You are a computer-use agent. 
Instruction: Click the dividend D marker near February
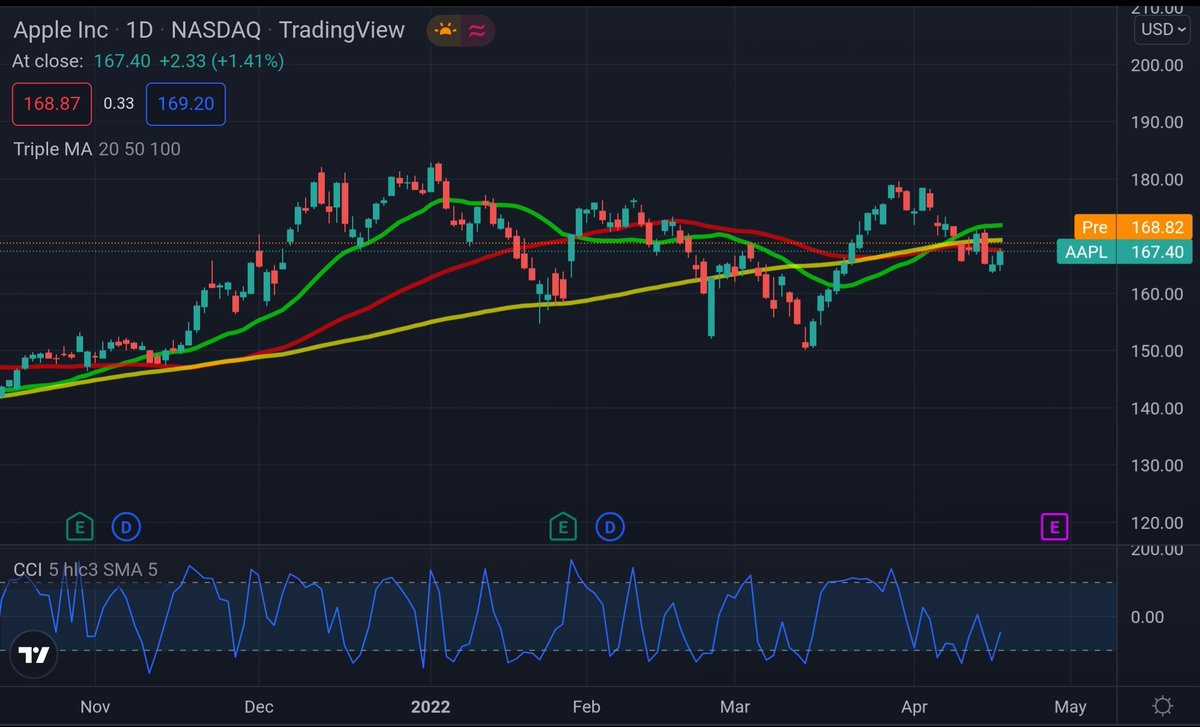609,525
